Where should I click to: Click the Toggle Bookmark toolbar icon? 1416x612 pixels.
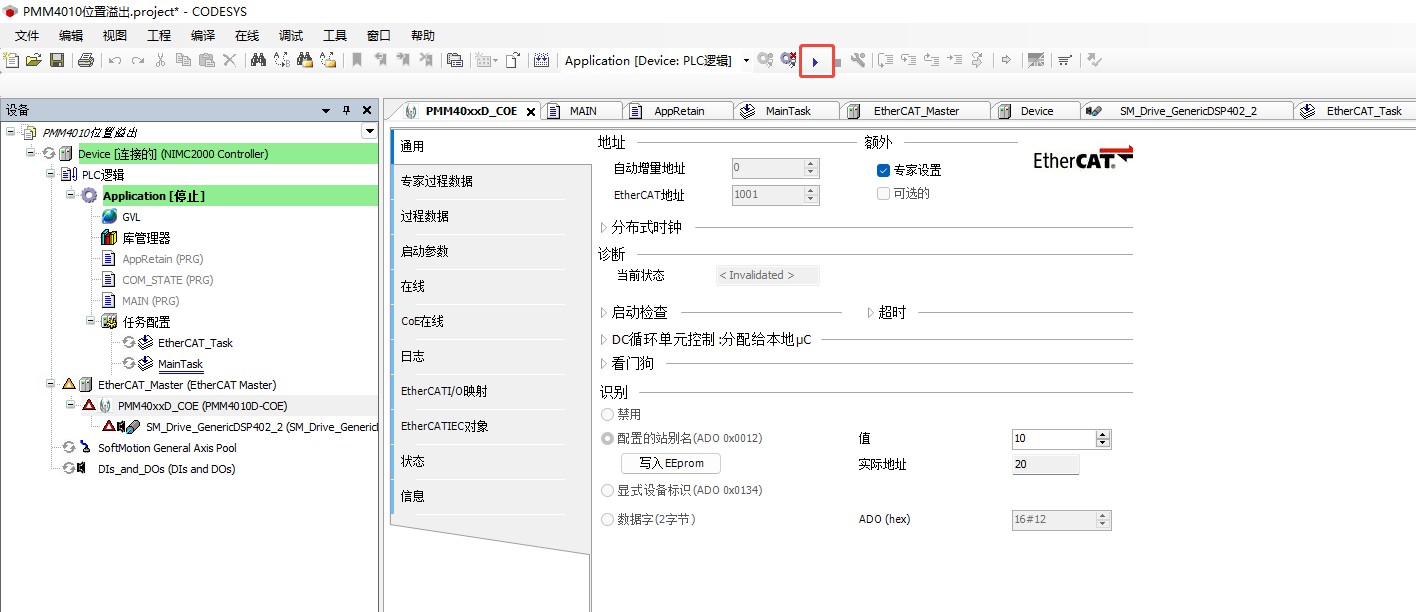click(x=356, y=61)
